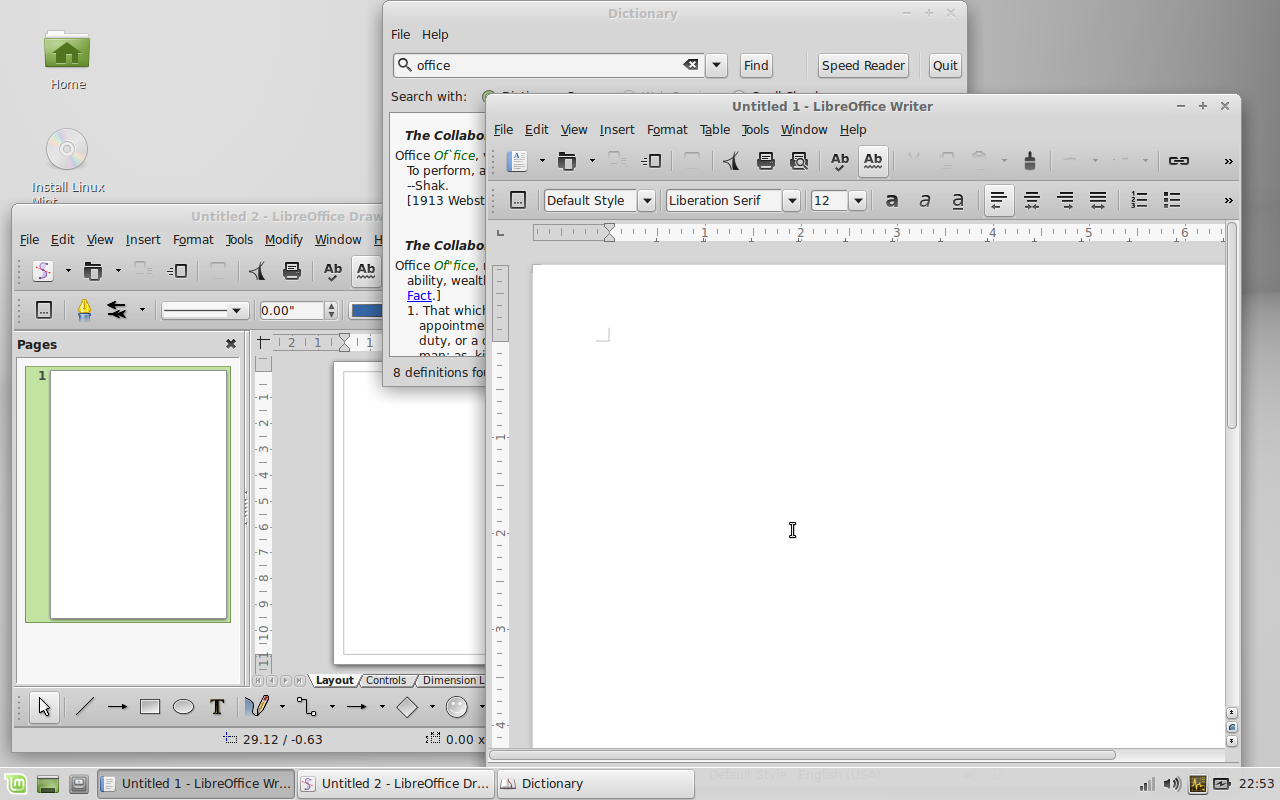Screen dimensions: 1280x800
Task: Open print preview in Writer toolbar
Action: pos(796,160)
